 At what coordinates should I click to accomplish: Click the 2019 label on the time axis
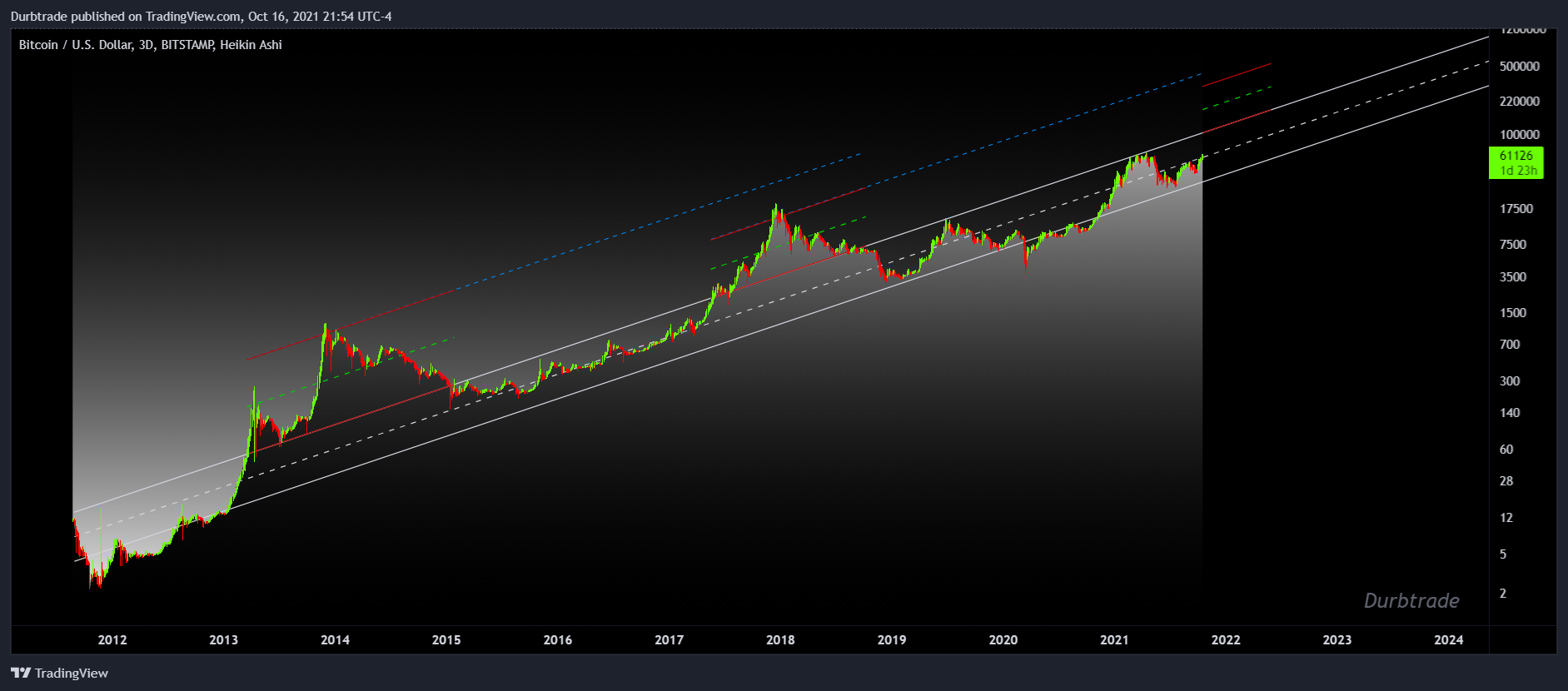(x=892, y=640)
